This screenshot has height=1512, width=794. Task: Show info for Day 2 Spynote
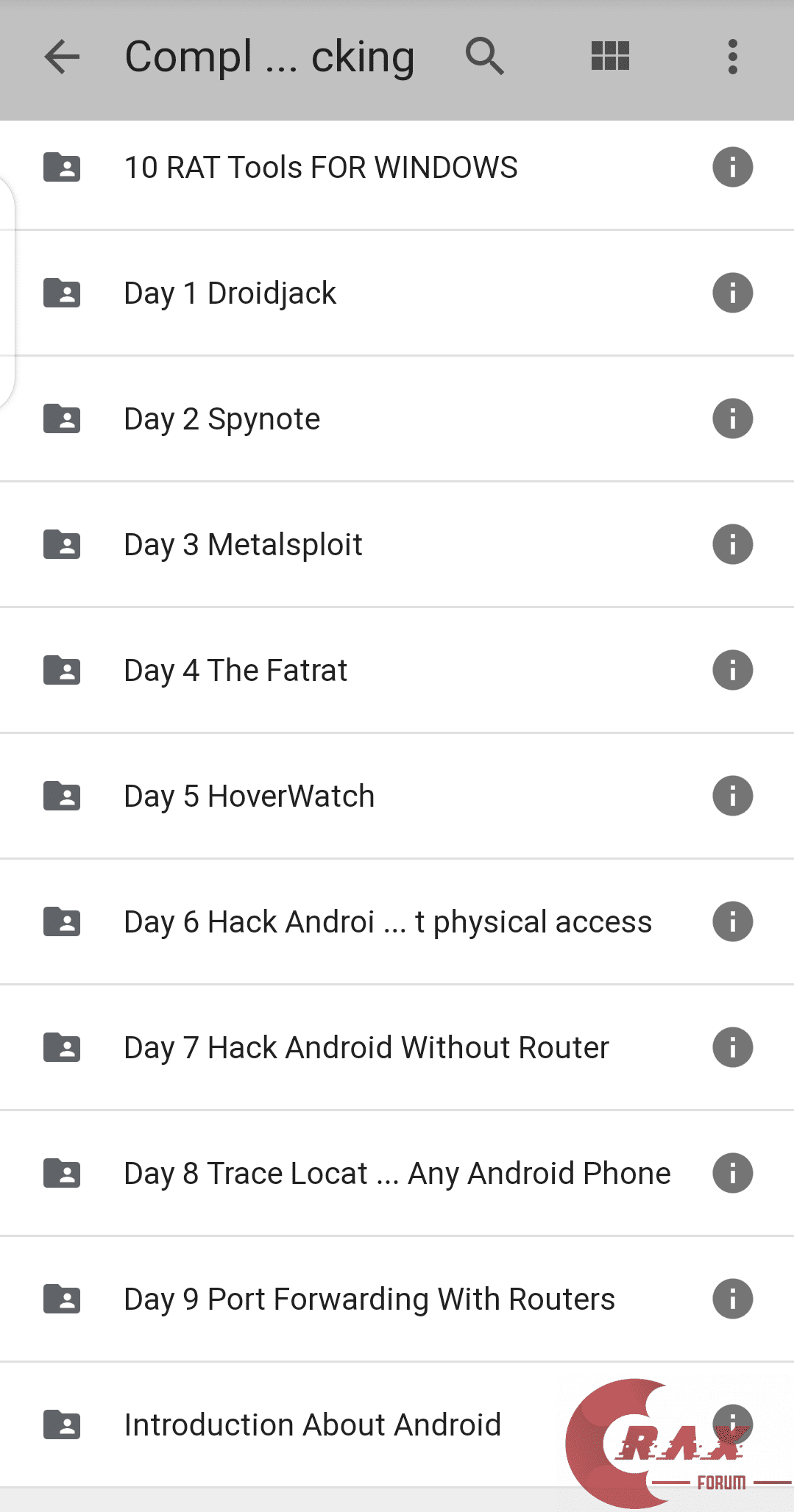pyautogui.click(x=732, y=418)
